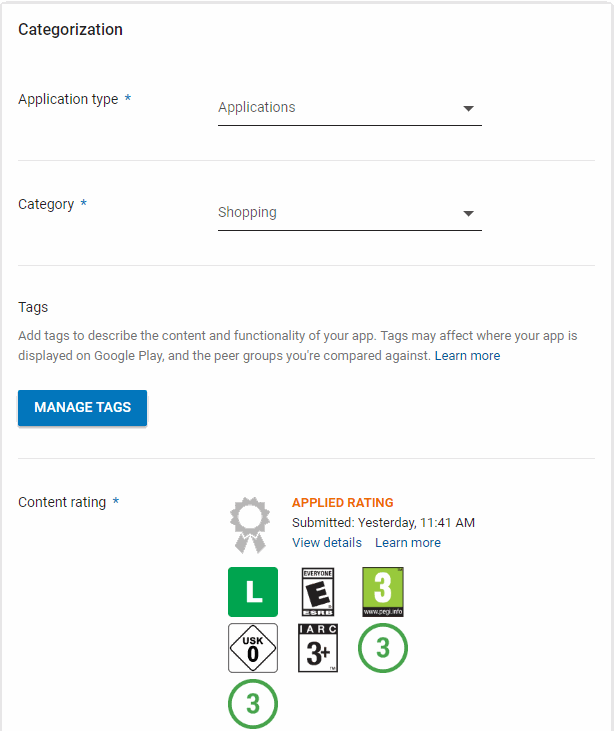Click the APPLIED RATING status text
This screenshot has width=614, height=731.
(x=343, y=503)
